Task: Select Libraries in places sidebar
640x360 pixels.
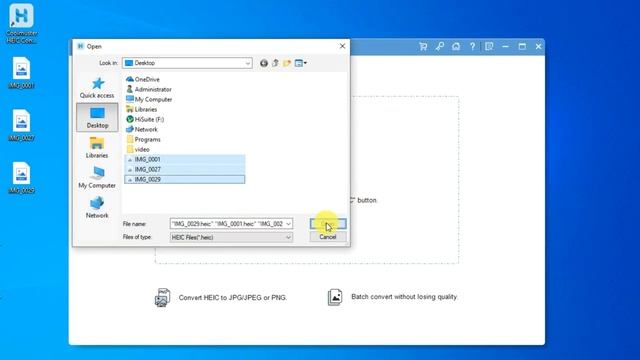Action: (97, 148)
